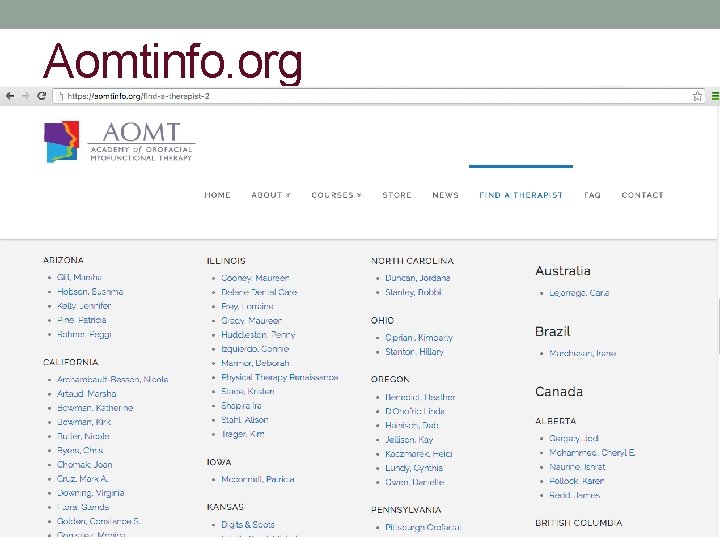
Task: Open Cipriani, Kimberly link
Action: coord(419,338)
